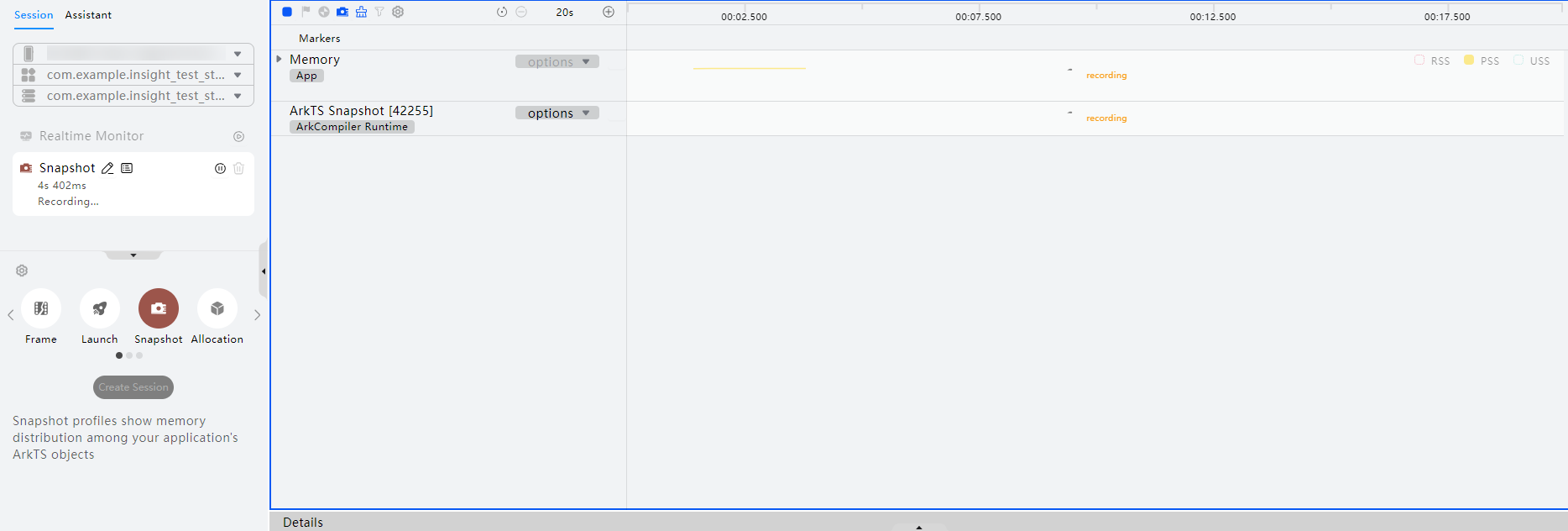This screenshot has width=1568, height=531.
Task: Open template settings gear above Frame
Action: pos(22,271)
